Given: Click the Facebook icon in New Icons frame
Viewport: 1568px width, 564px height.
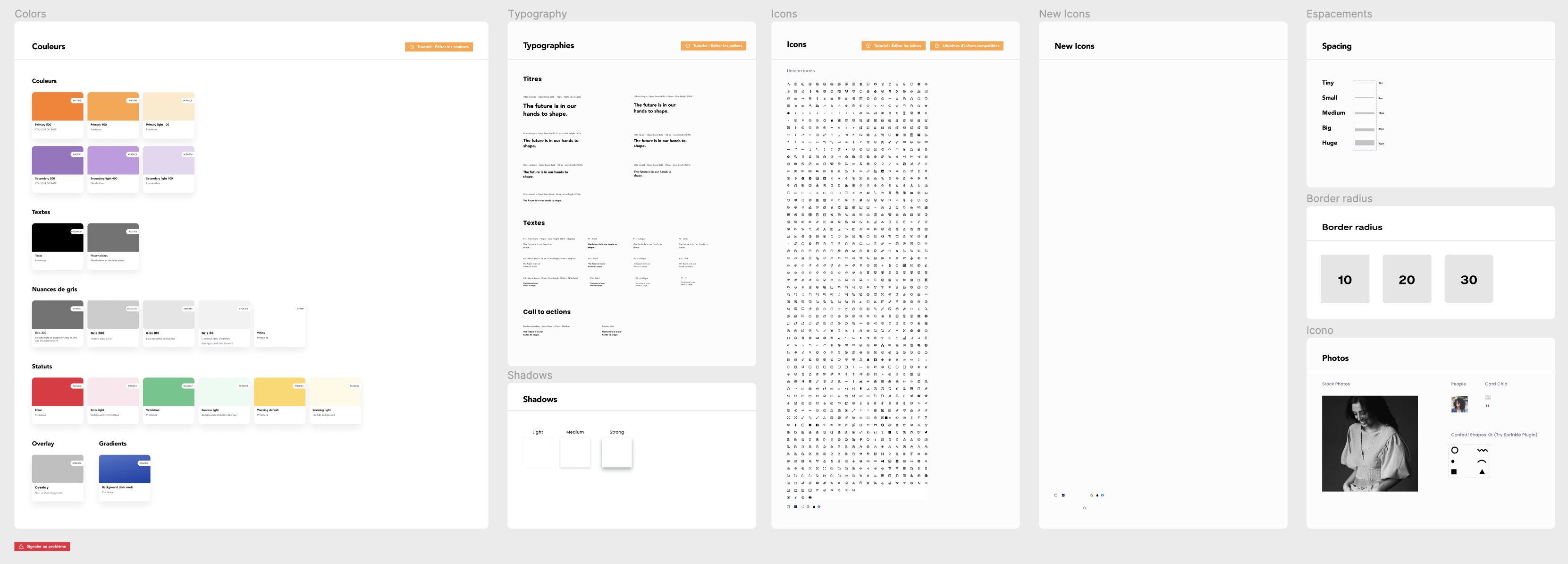Looking at the screenshot, I should coord(1102,495).
